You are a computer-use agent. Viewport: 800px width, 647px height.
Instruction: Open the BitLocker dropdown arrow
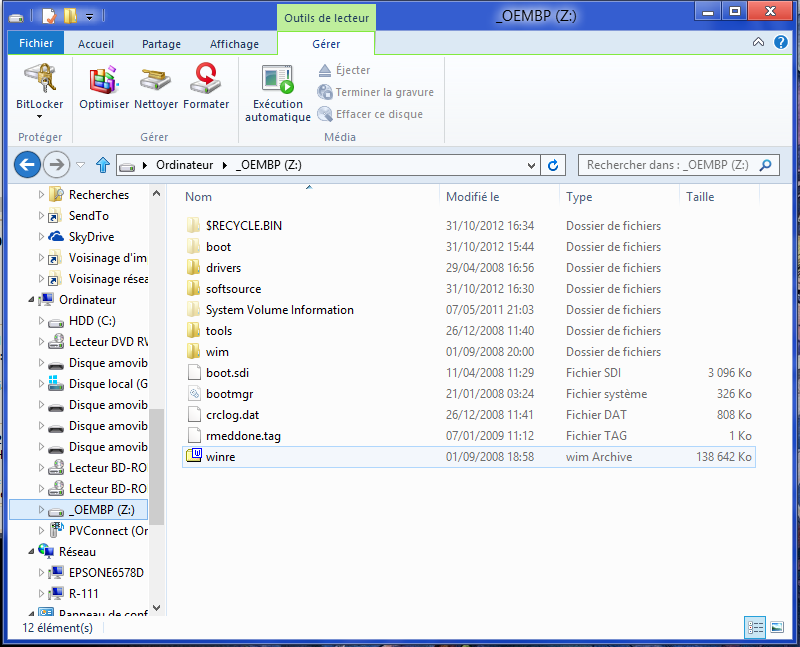pos(39,117)
